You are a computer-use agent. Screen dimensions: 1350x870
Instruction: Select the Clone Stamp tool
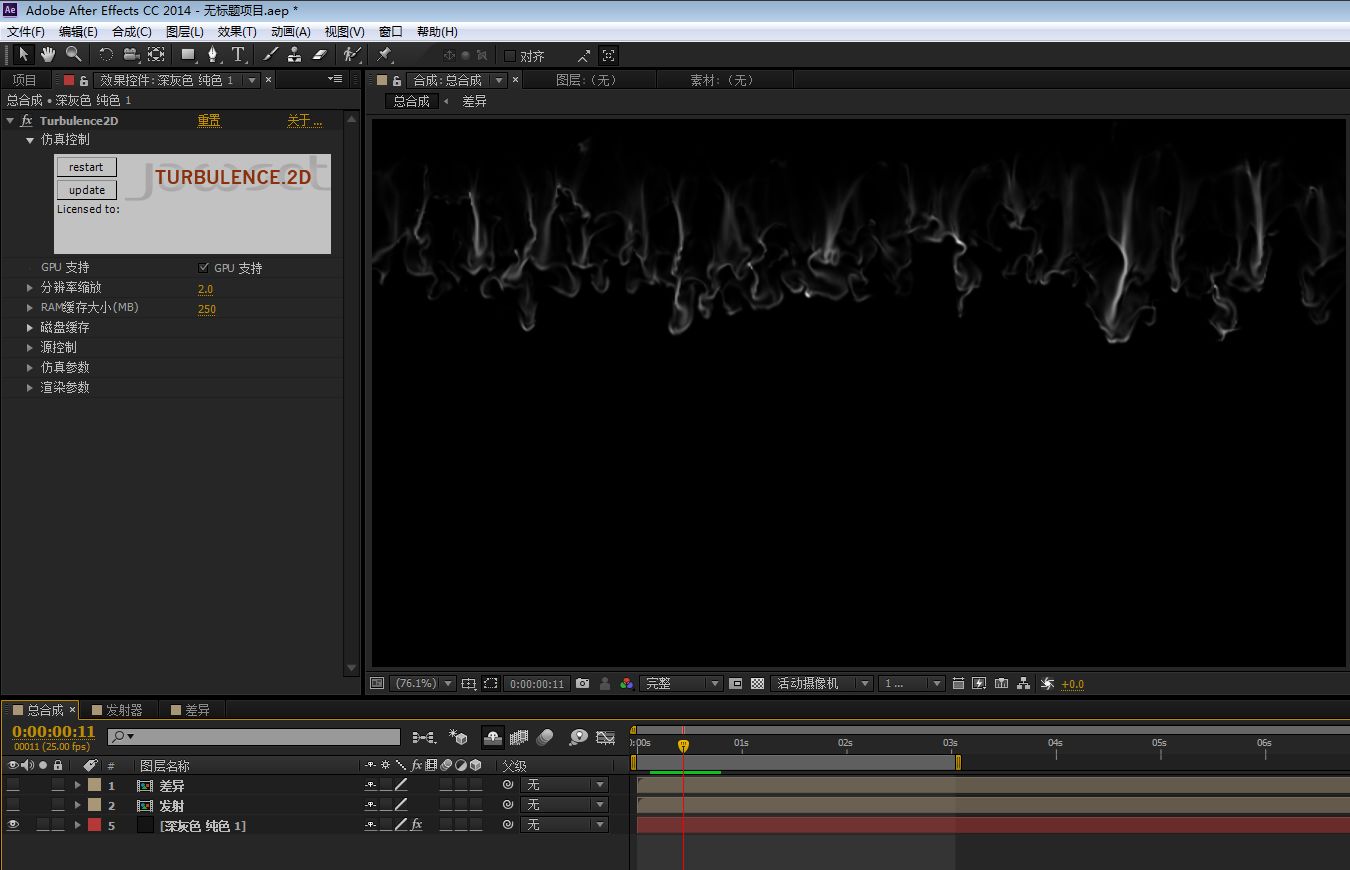295,55
